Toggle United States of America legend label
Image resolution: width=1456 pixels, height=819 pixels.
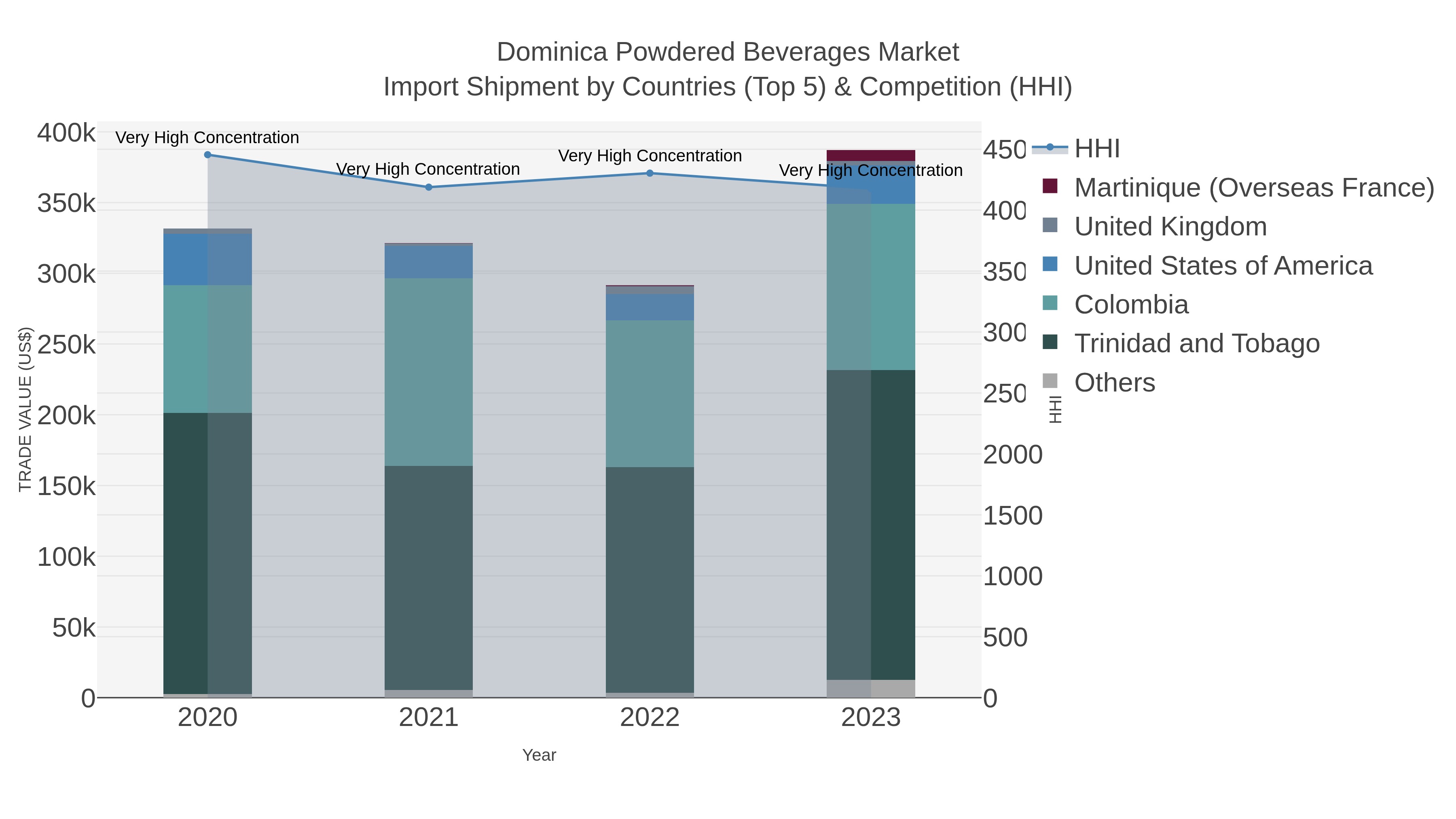pyautogui.click(x=1223, y=266)
